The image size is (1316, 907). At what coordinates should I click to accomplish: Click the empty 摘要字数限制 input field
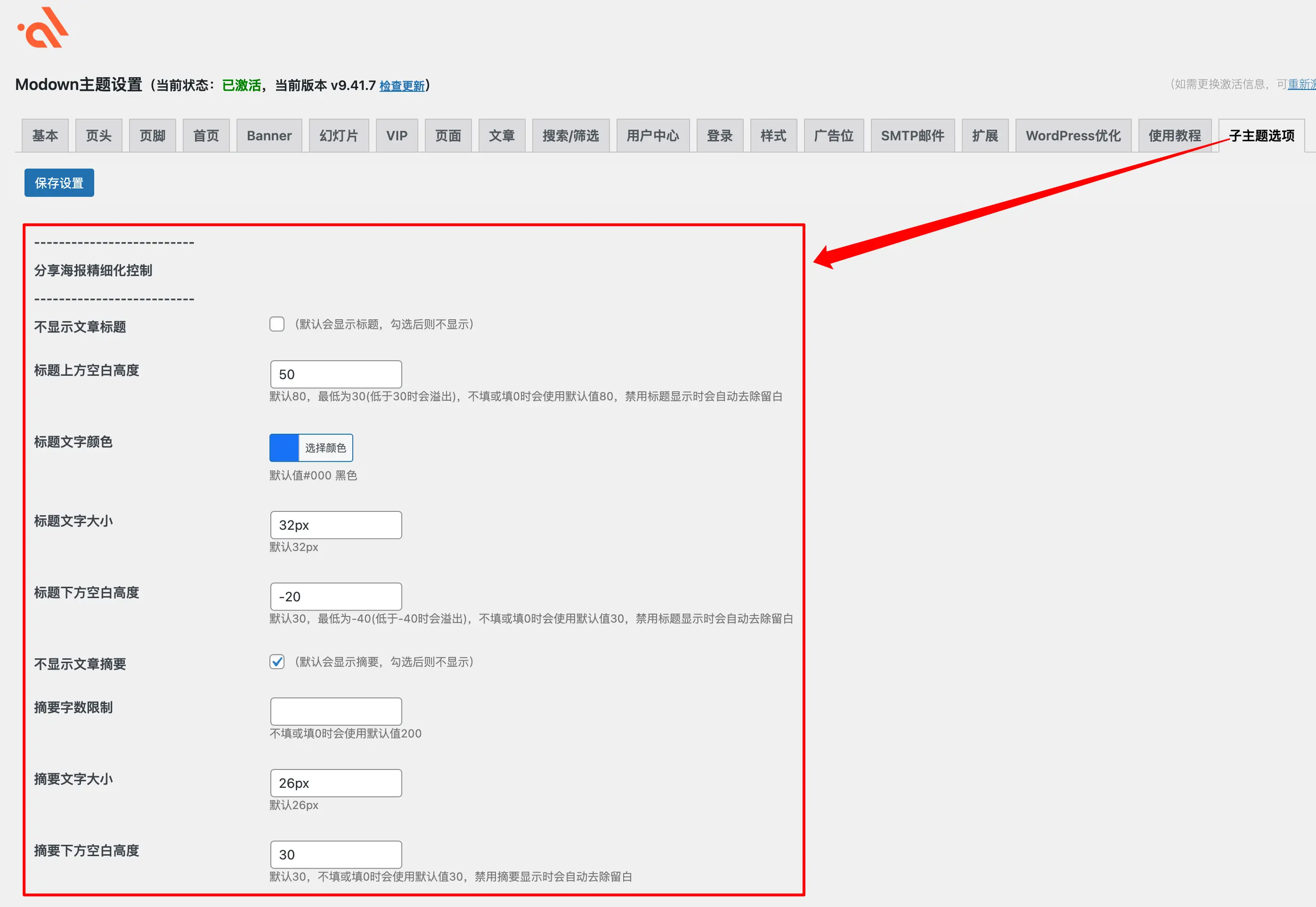[336, 712]
